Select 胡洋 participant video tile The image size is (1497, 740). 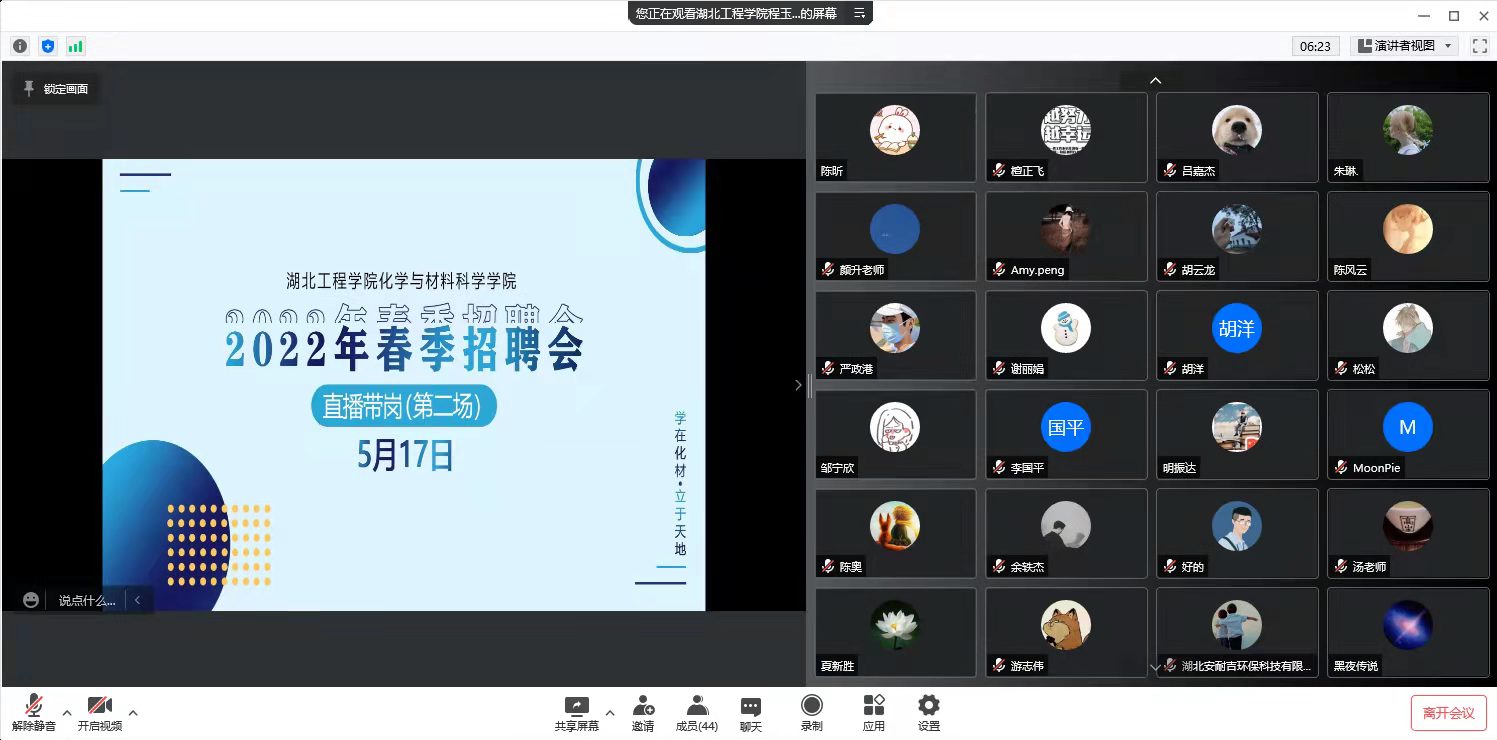pos(1237,336)
